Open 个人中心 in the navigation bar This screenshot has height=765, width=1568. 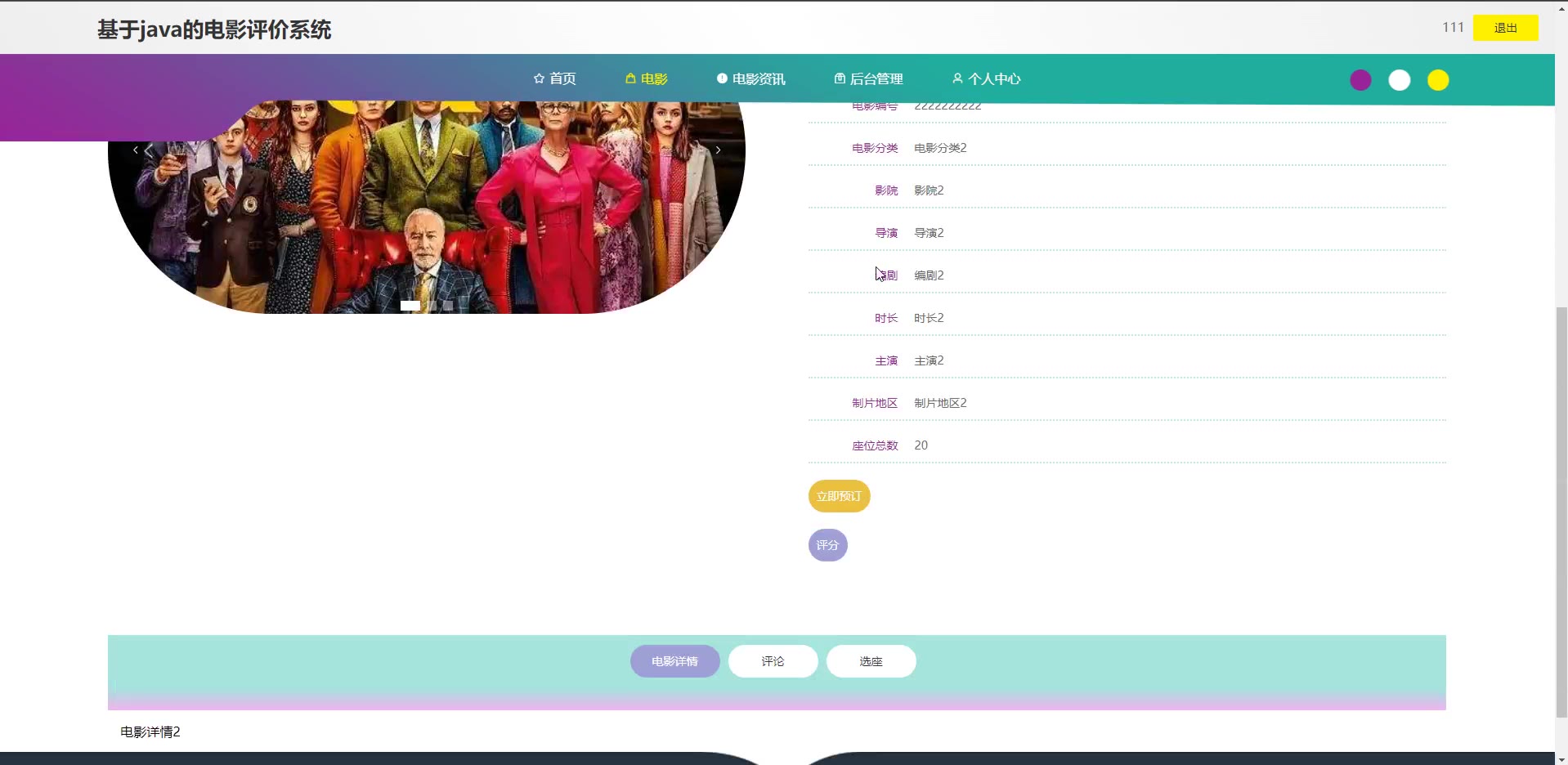click(x=986, y=78)
